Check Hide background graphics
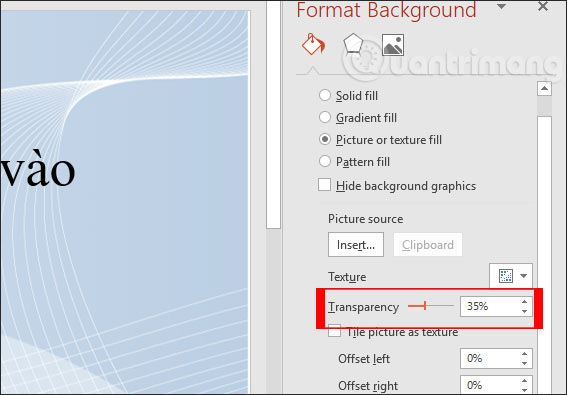This screenshot has height=395, width=567. click(324, 185)
